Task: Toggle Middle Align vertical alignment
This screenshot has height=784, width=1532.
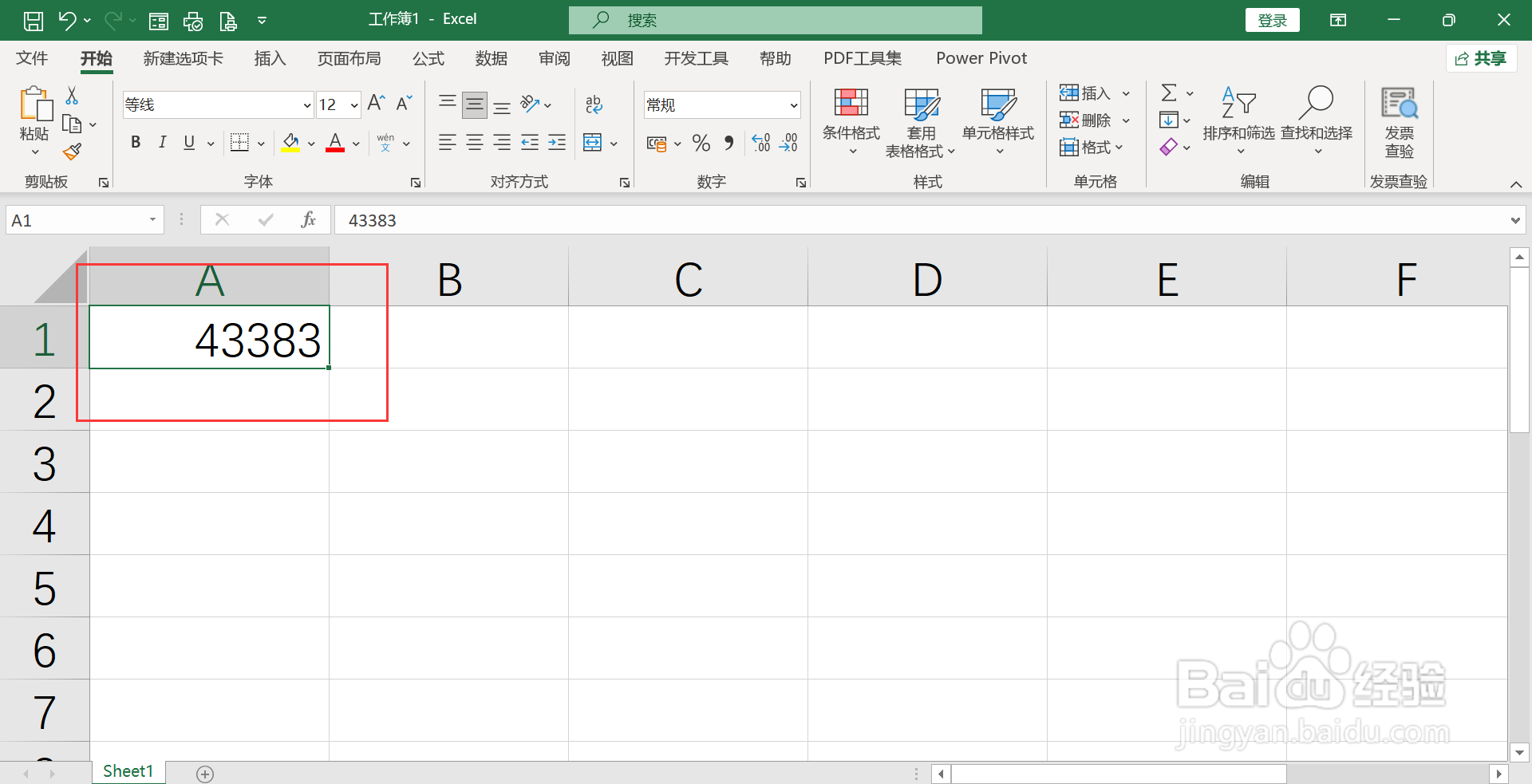Action: (x=475, y=104)
